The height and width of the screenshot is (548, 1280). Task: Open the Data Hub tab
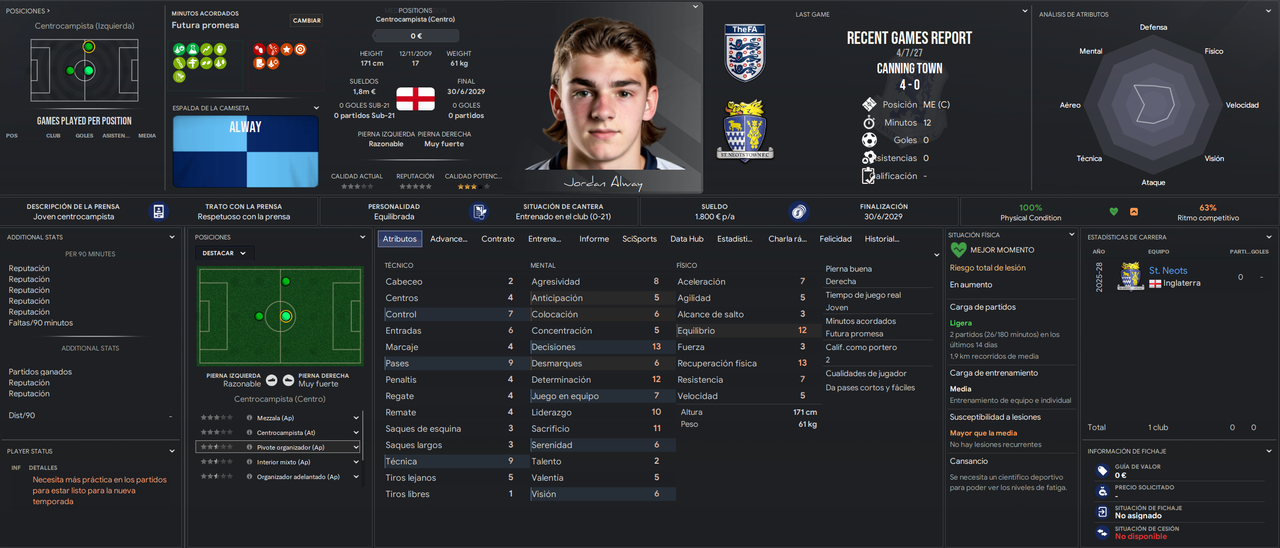pos(687,239)
